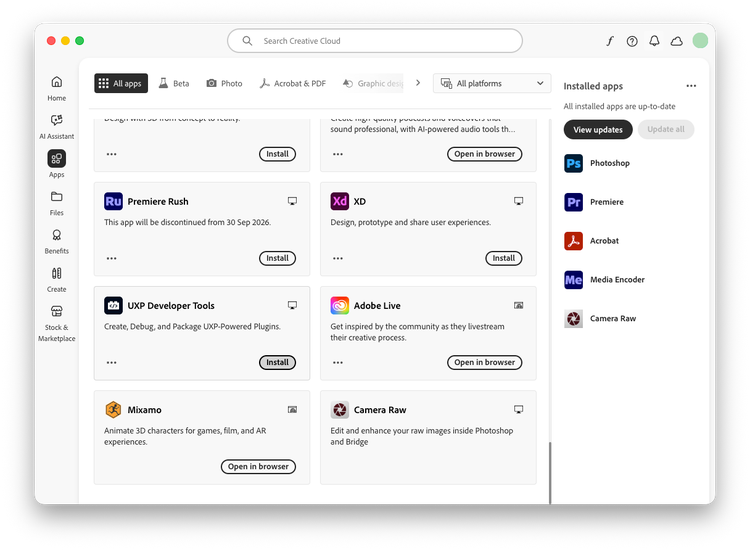
Task: Click the Update all button
Action: (x=666, y=130)
